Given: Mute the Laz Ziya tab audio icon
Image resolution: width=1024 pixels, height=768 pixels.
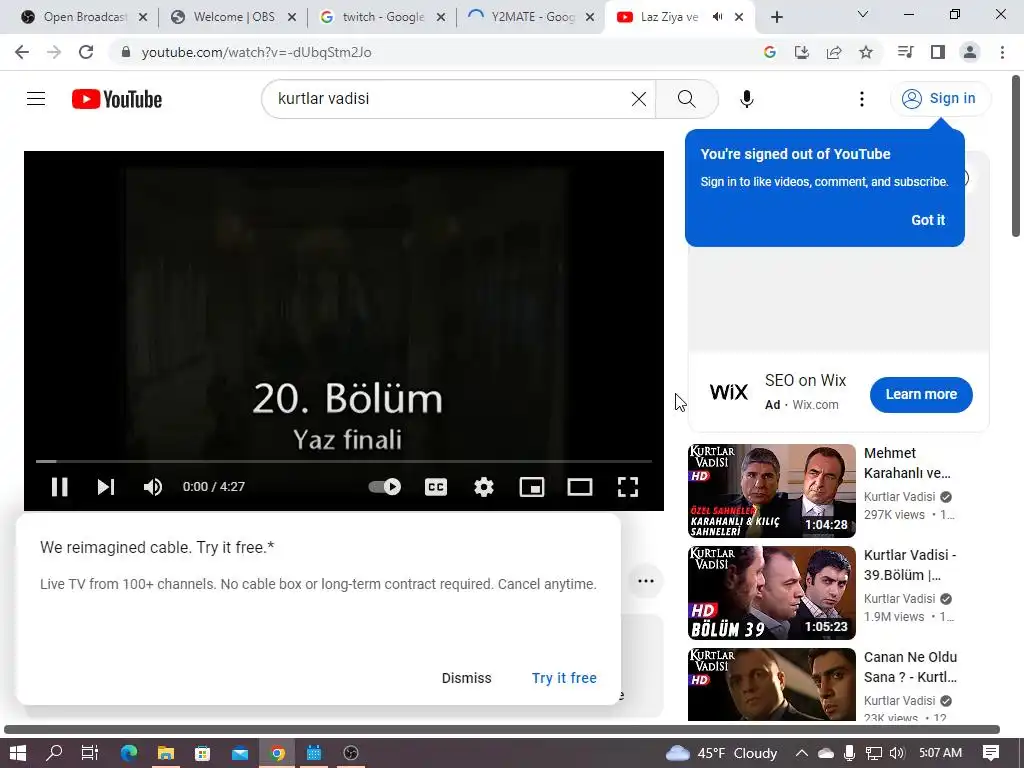Looking at the screenshot, I should pos(717,17).
